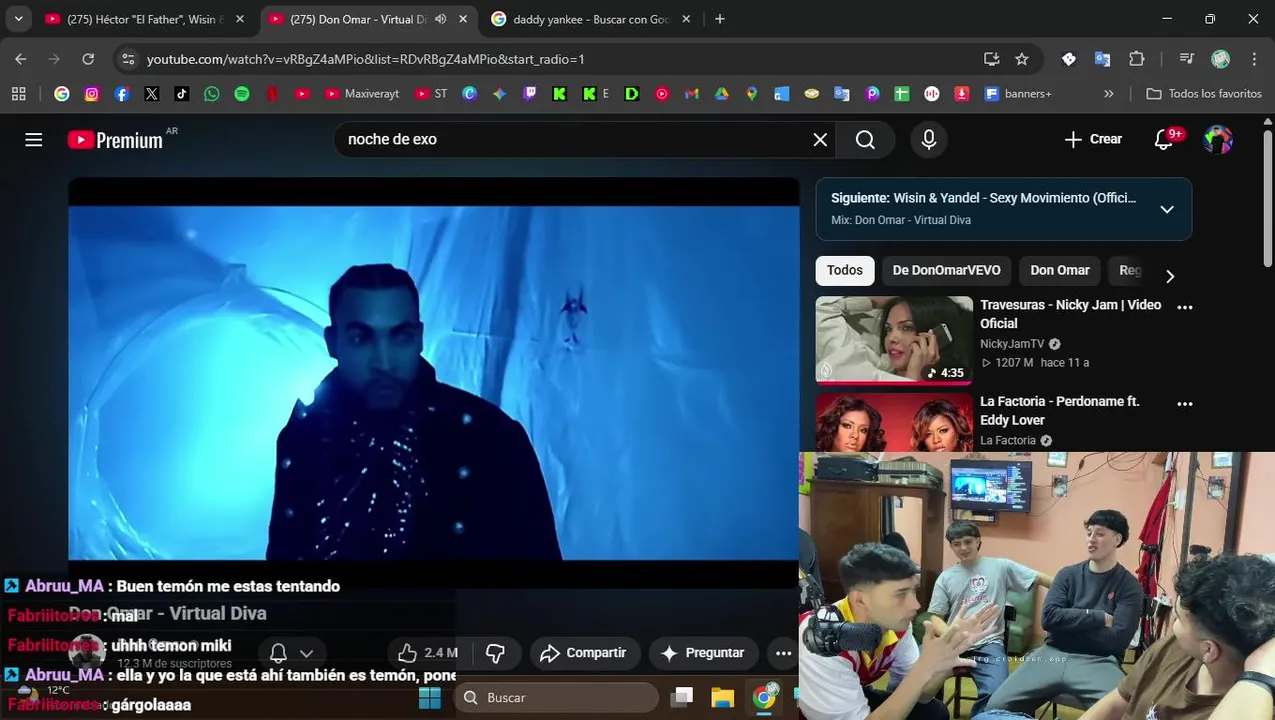1275x720 pixels.
Task: Open the Facebook bookmark
Action: pos(122,94)
